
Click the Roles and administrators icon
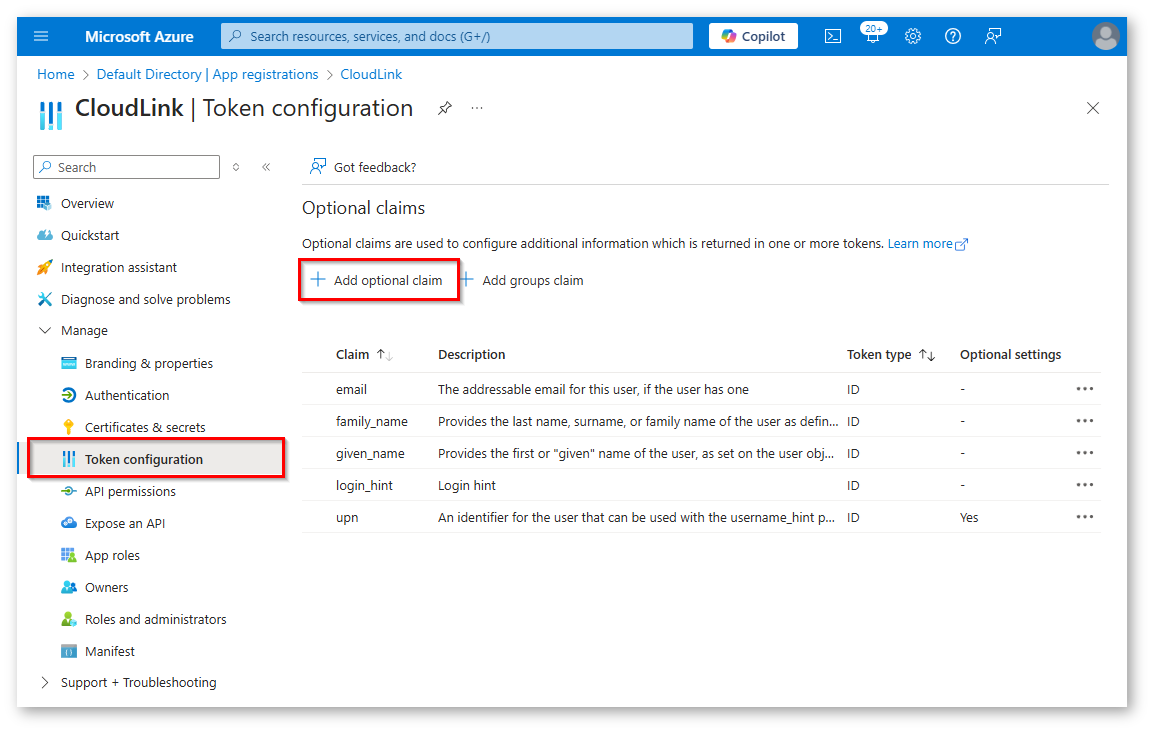(x=68, y=619)
